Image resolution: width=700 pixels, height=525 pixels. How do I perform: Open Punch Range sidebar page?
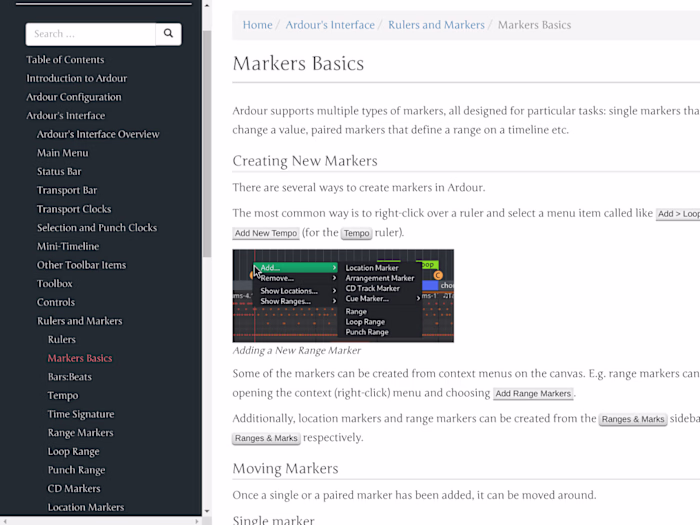point(76,471)
